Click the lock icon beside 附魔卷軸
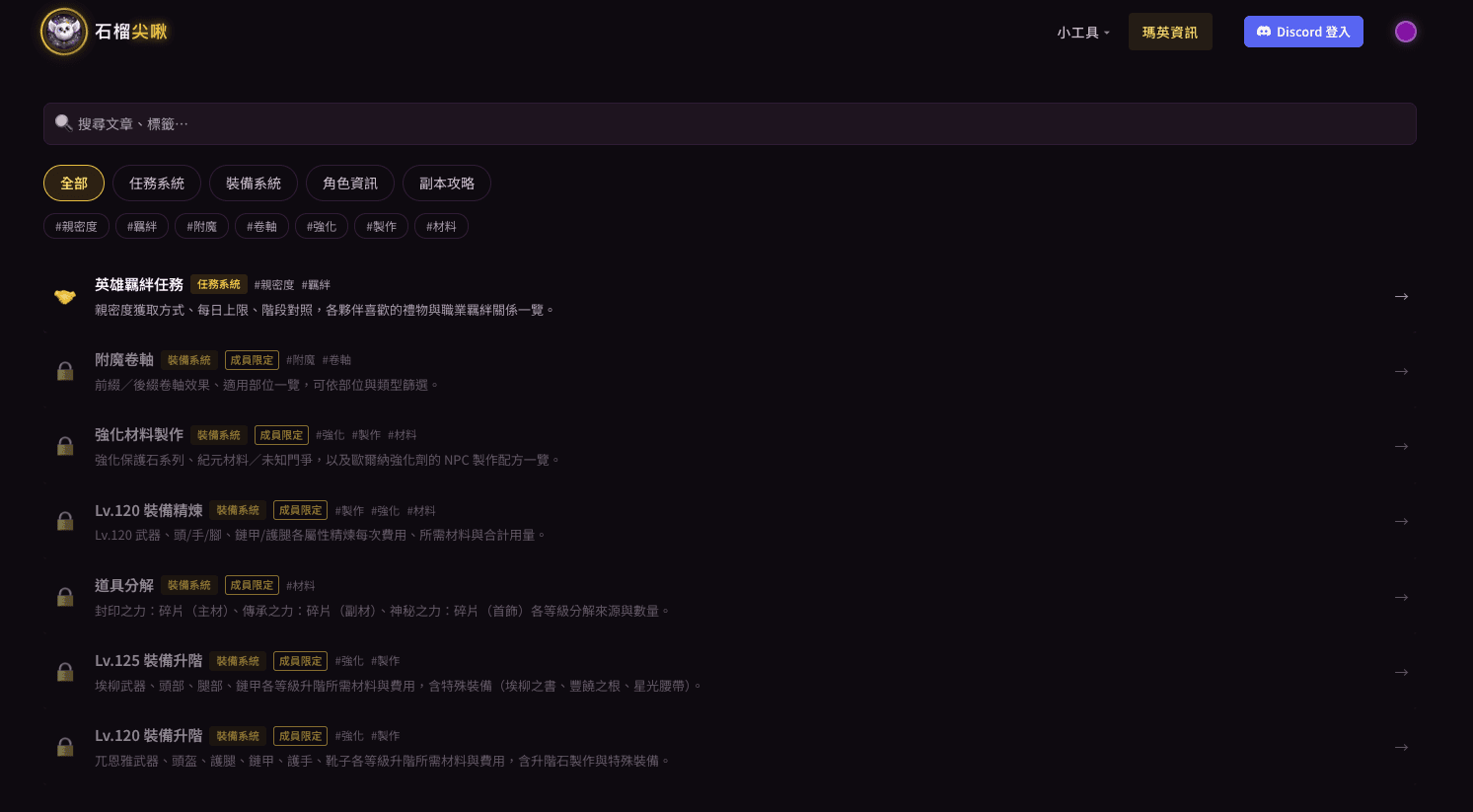The image size is (1473, 812). [x=65, y=371]
